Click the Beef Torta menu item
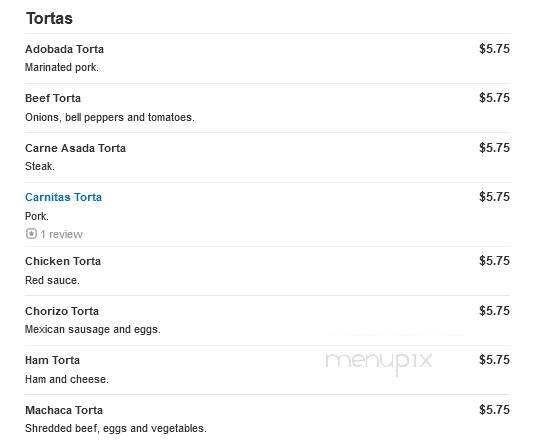 [53, 98]
